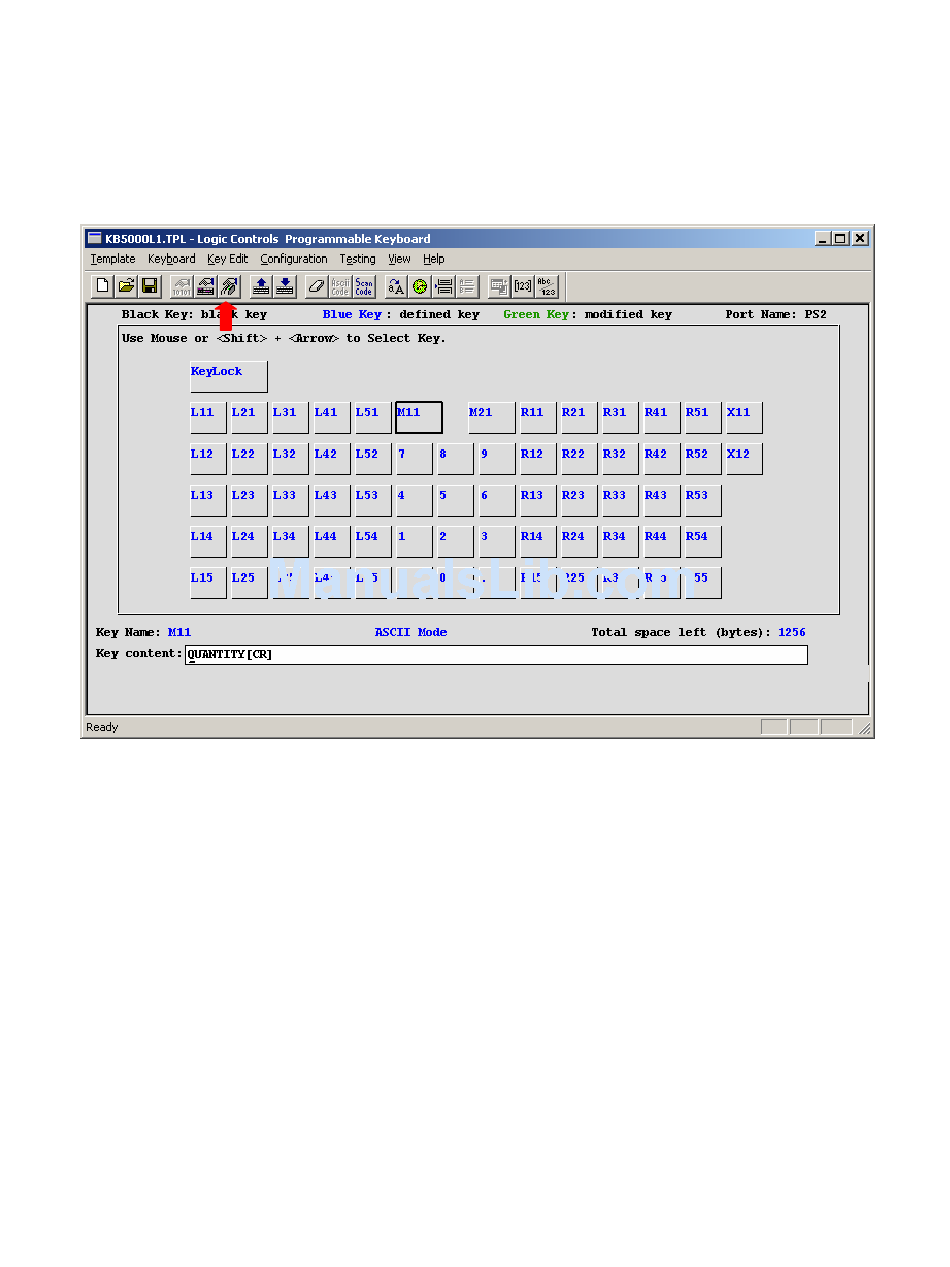Image resolution: width=950 pixels, height=1267 pixels.
Task: Select key L11 on the layout
Action: 208,418
